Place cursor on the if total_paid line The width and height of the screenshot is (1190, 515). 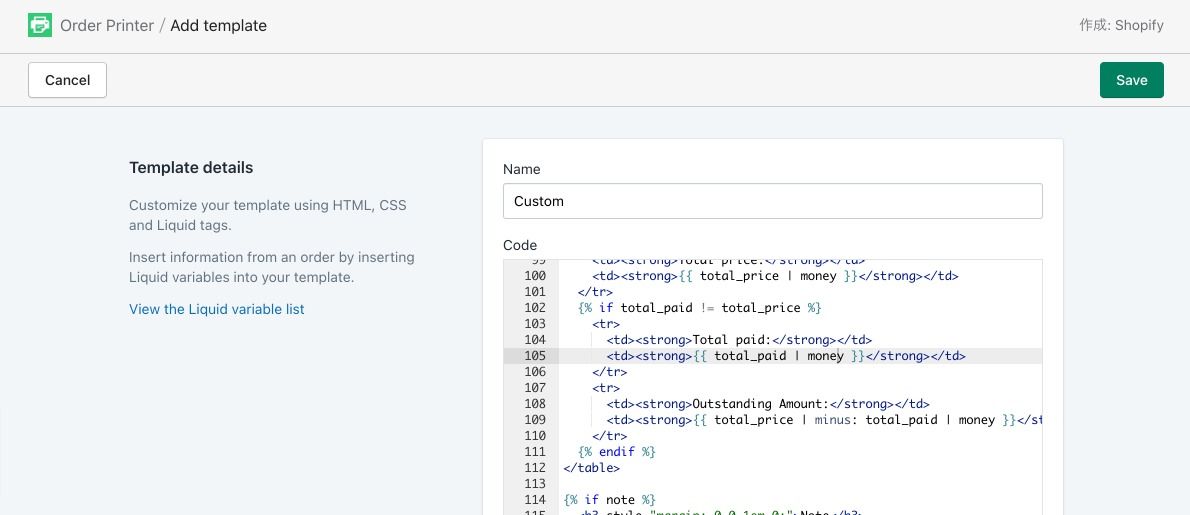pyautogui.click(x=700, y=308)
